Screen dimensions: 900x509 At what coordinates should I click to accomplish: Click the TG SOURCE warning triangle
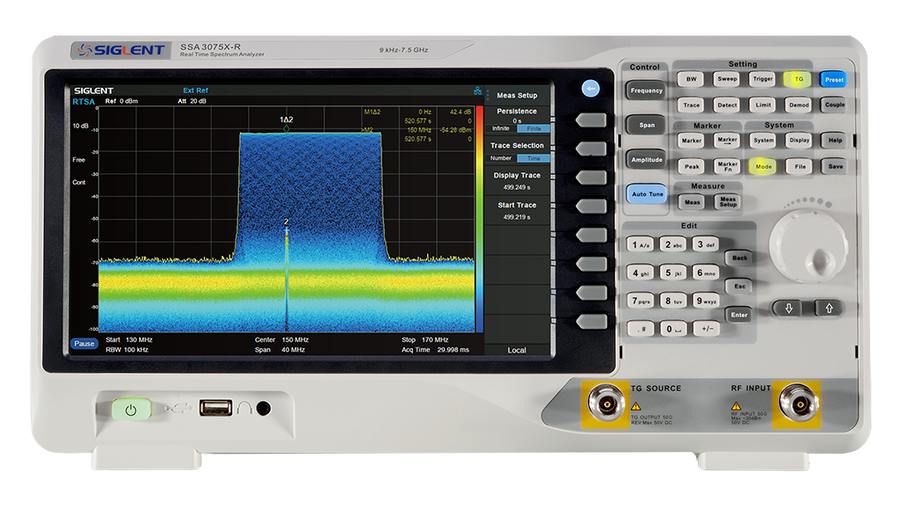pyautogui.click(x=636, y=406)
